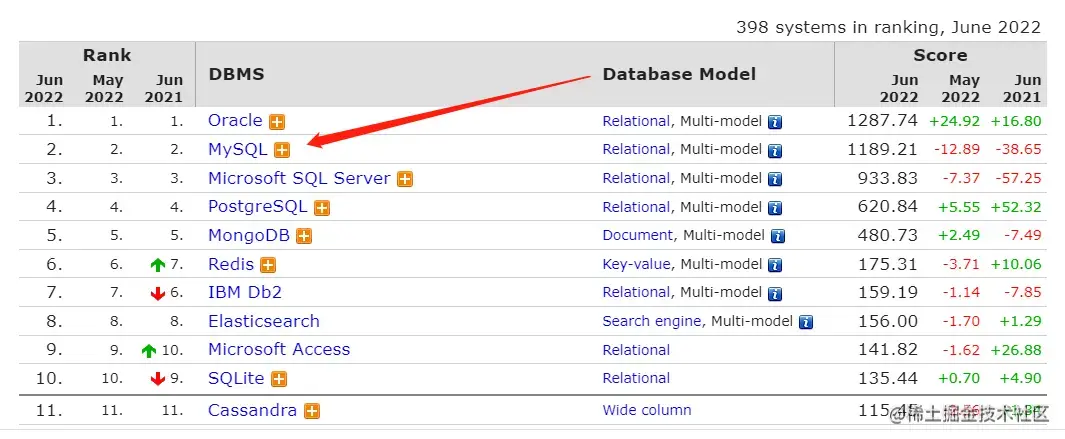This screenshot has height=439, width=1065.
Task: Click the score value 1189.21
Action: (x=882, y=150)
